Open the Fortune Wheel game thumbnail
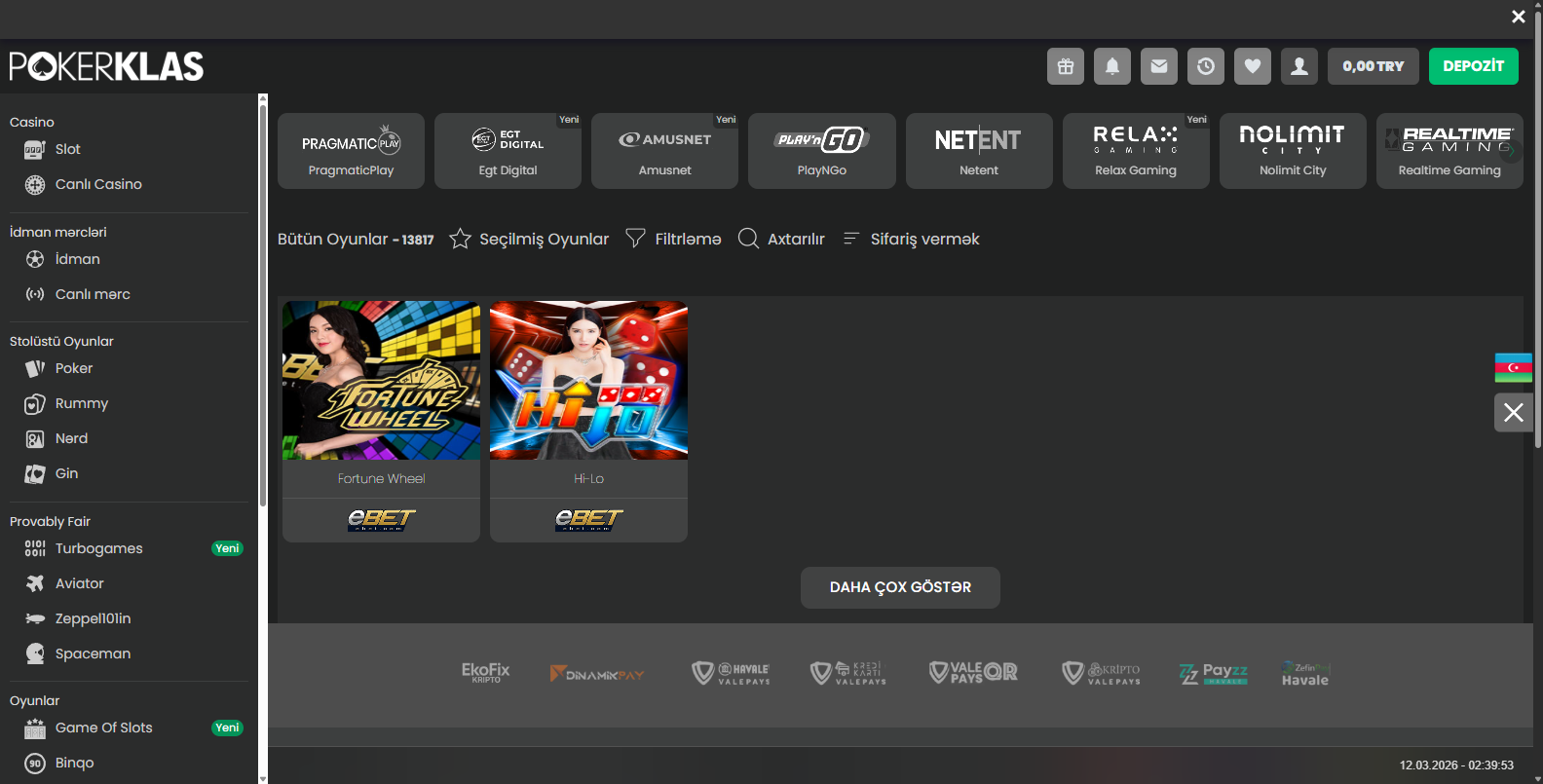This screenshot has width=1543, height=784. pyautogui.click(x=381, y=380)
